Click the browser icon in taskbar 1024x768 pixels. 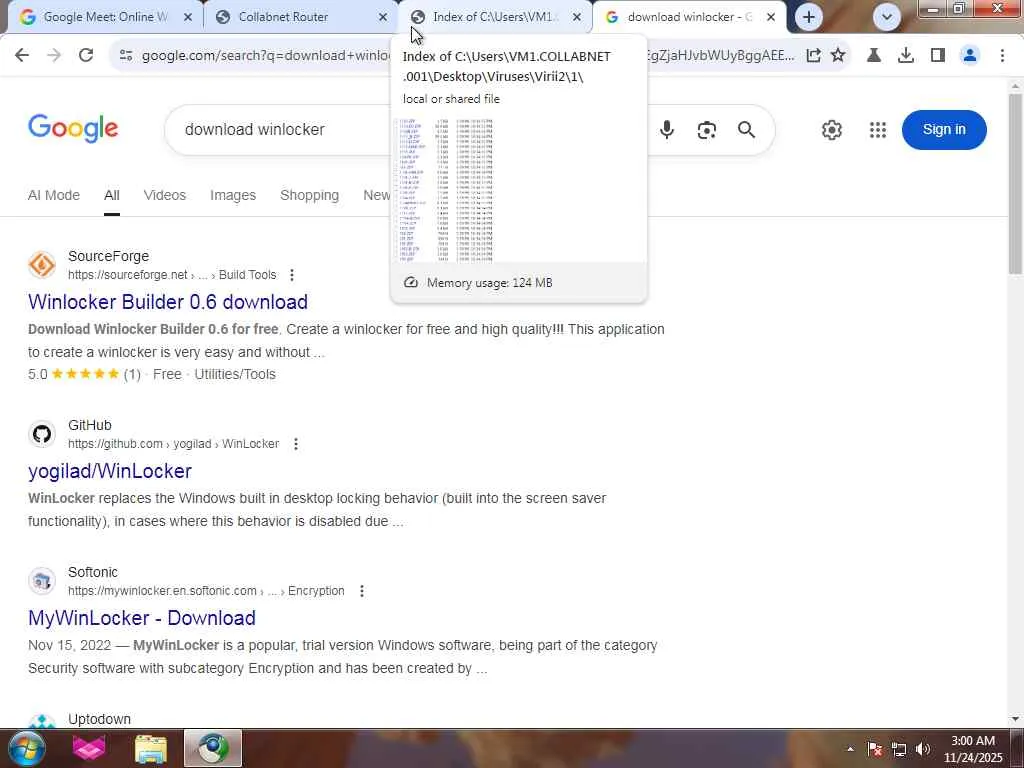(213, 748)
